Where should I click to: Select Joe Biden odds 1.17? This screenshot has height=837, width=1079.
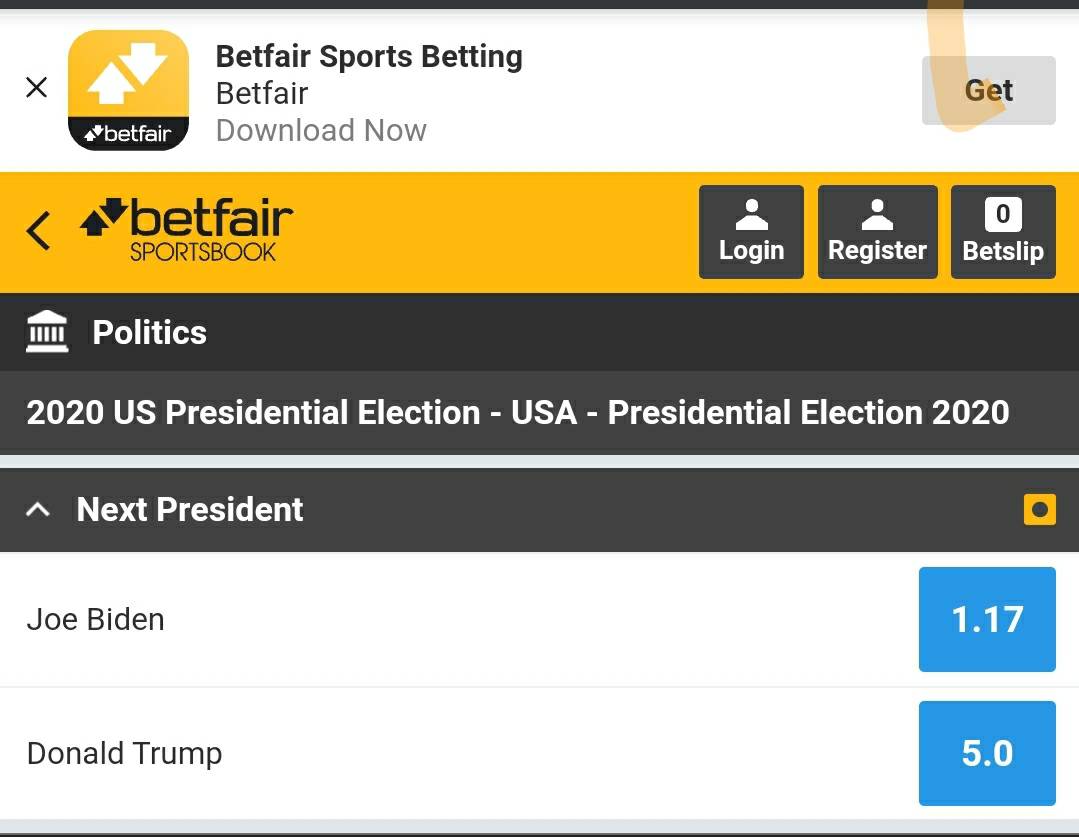tap(987, 619)
